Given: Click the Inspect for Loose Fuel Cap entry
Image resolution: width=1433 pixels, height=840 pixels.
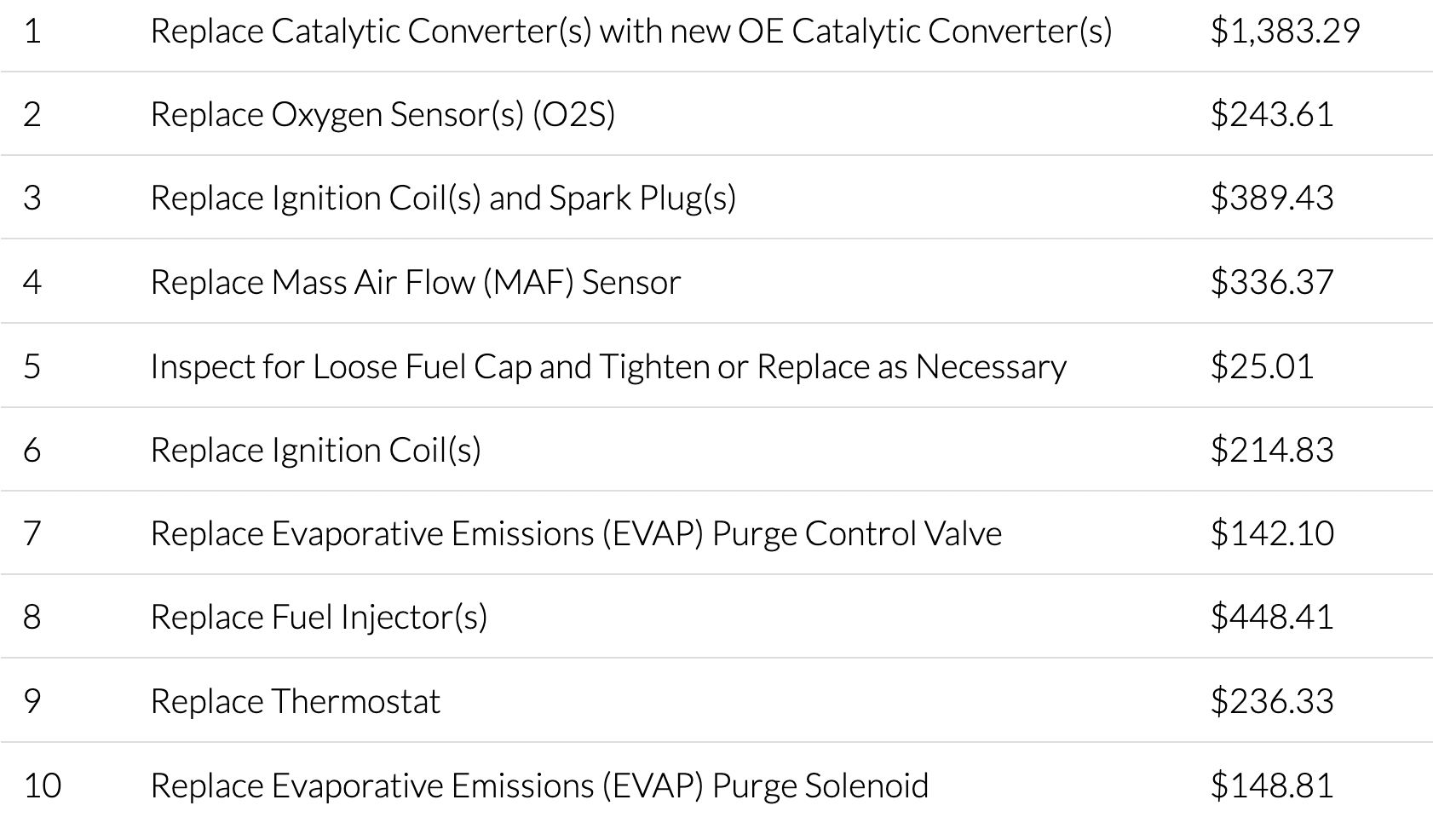Looking at the screenshot, I should [x=608, y=366].
